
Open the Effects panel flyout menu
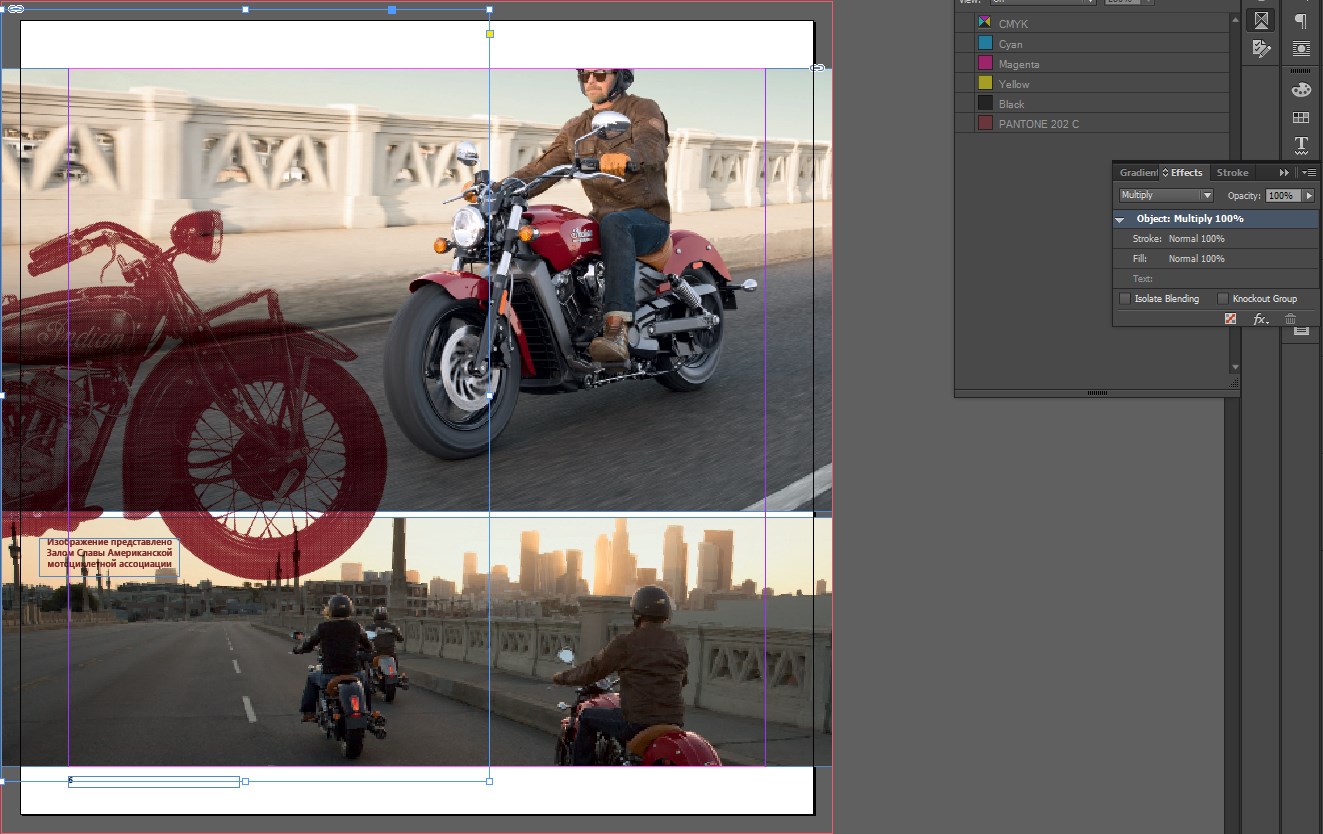point(1308,173)
